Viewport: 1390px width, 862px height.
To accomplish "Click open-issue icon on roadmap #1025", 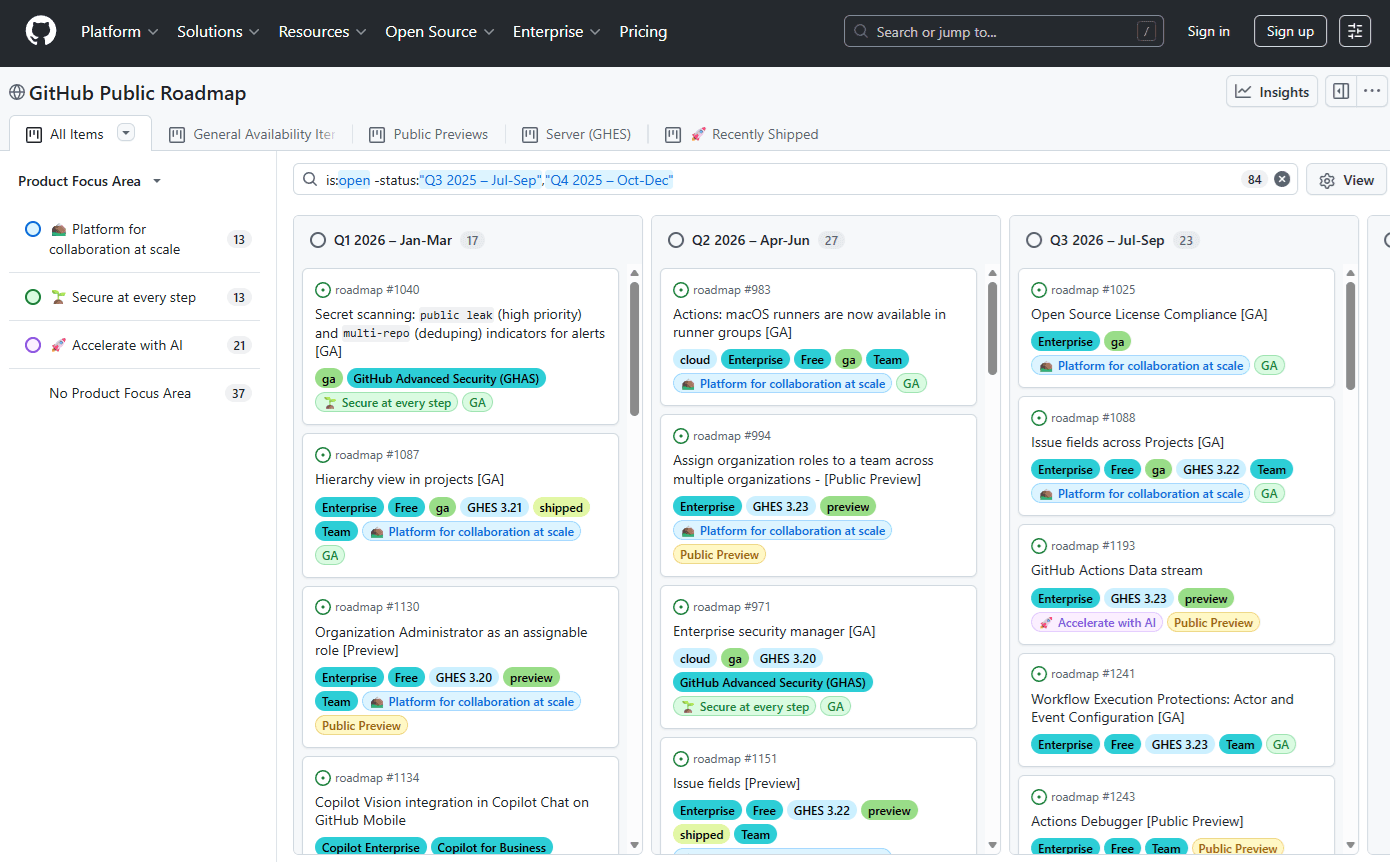I will [x=1039, y=290].
